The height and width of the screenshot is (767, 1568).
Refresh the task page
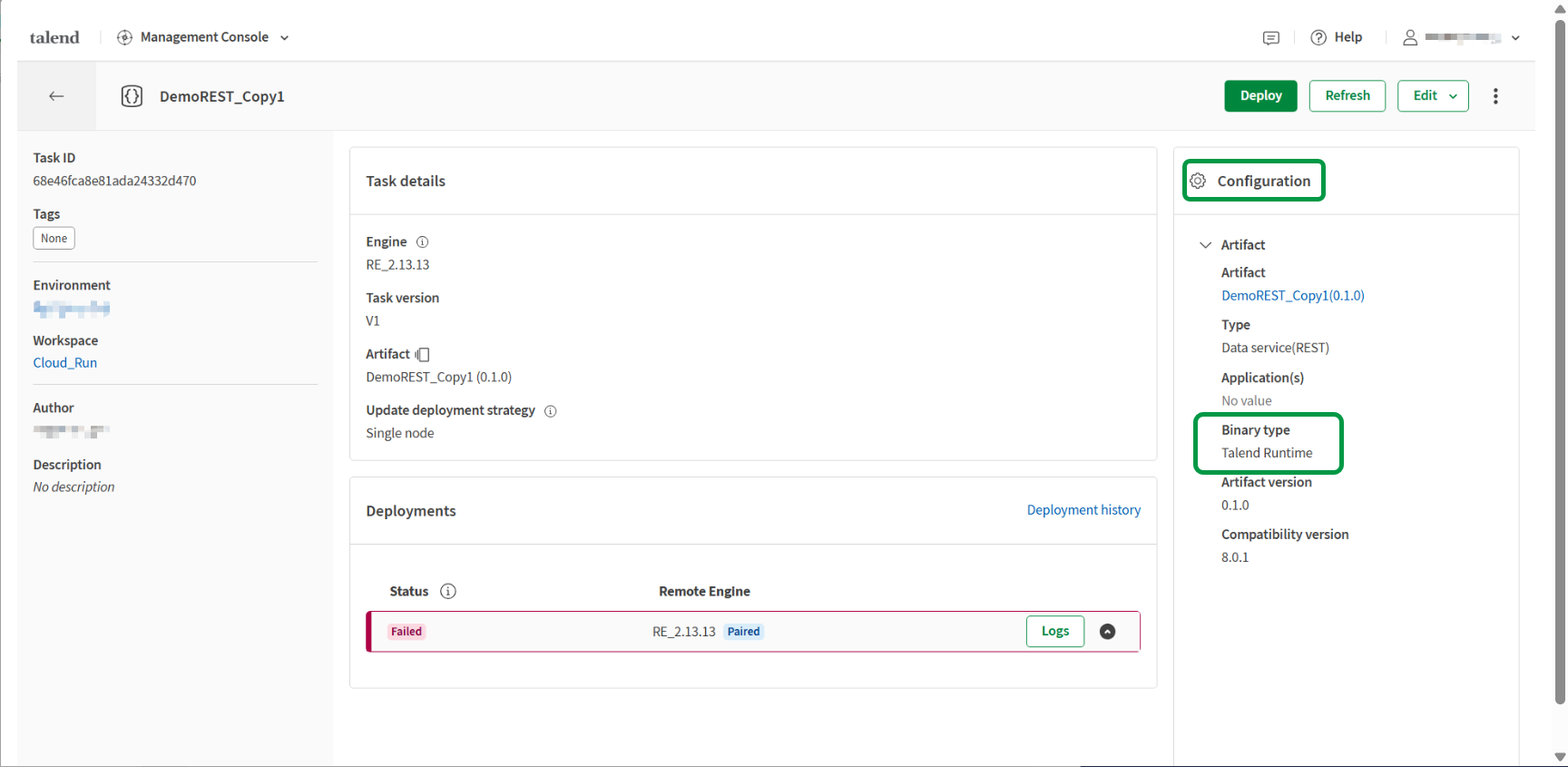coord(1347,96)
